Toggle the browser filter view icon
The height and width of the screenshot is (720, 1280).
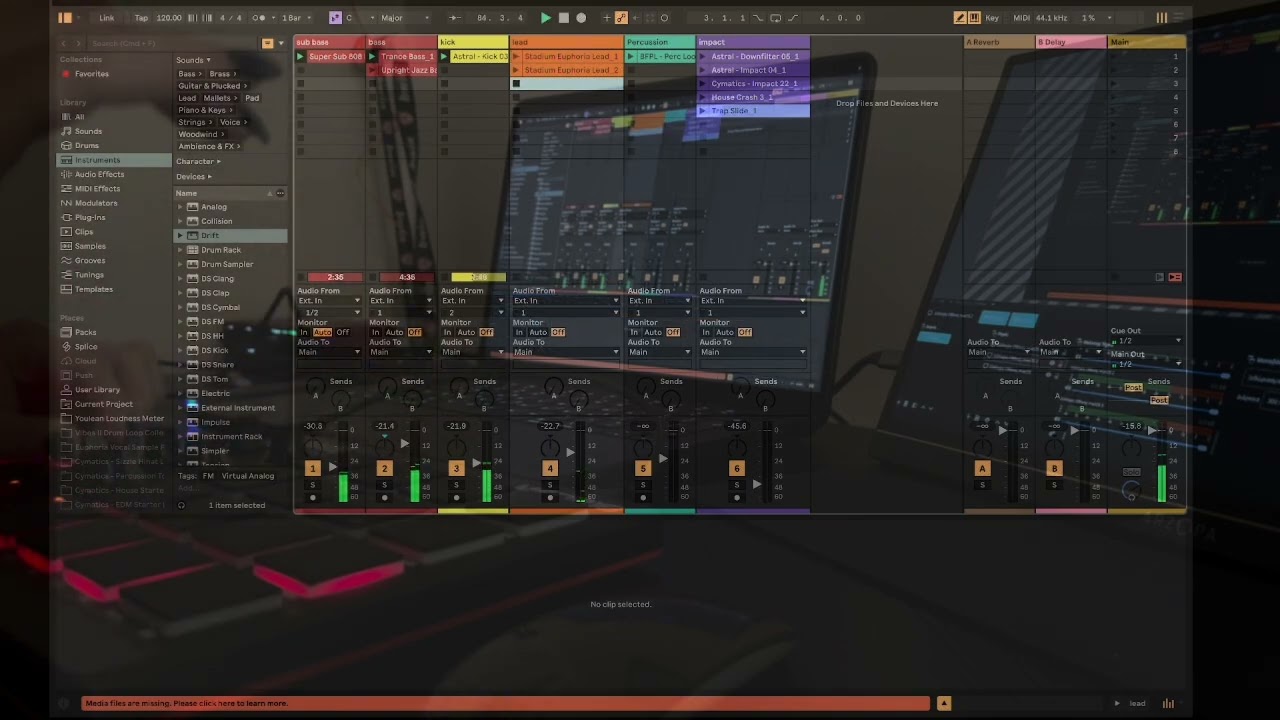click(267, 43)
